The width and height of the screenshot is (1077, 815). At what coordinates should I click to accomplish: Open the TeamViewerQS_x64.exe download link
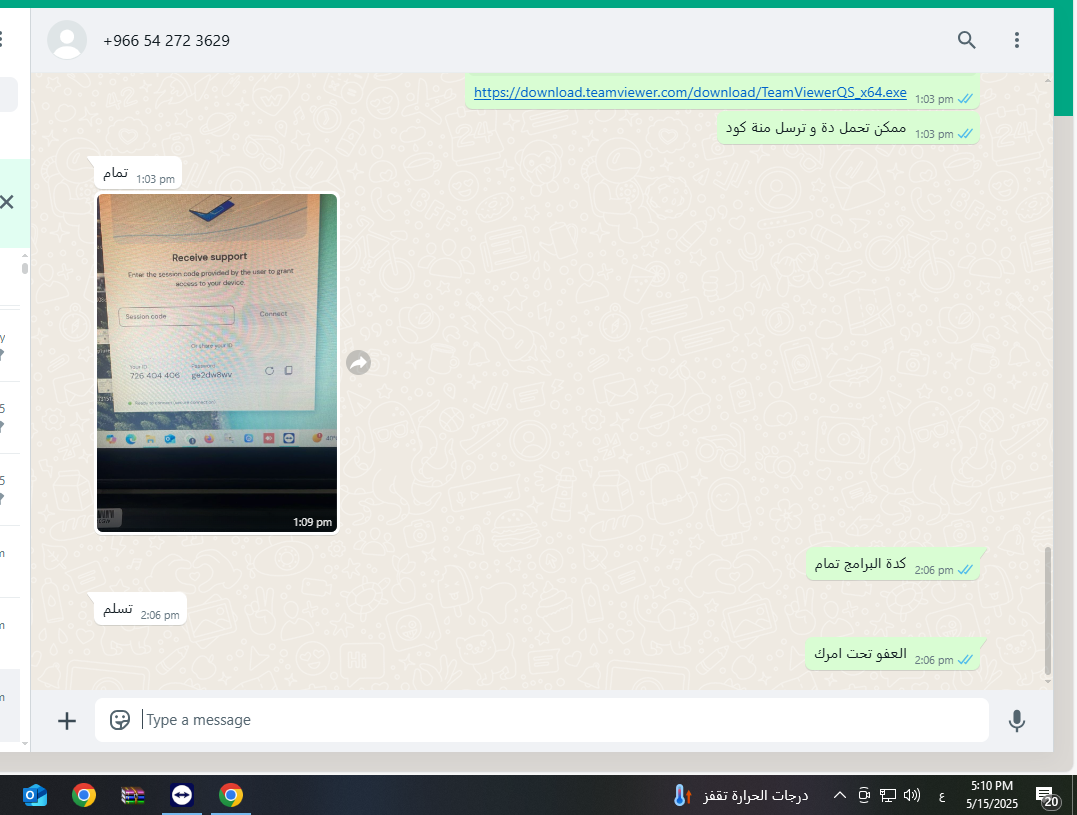tap(690, 92)
